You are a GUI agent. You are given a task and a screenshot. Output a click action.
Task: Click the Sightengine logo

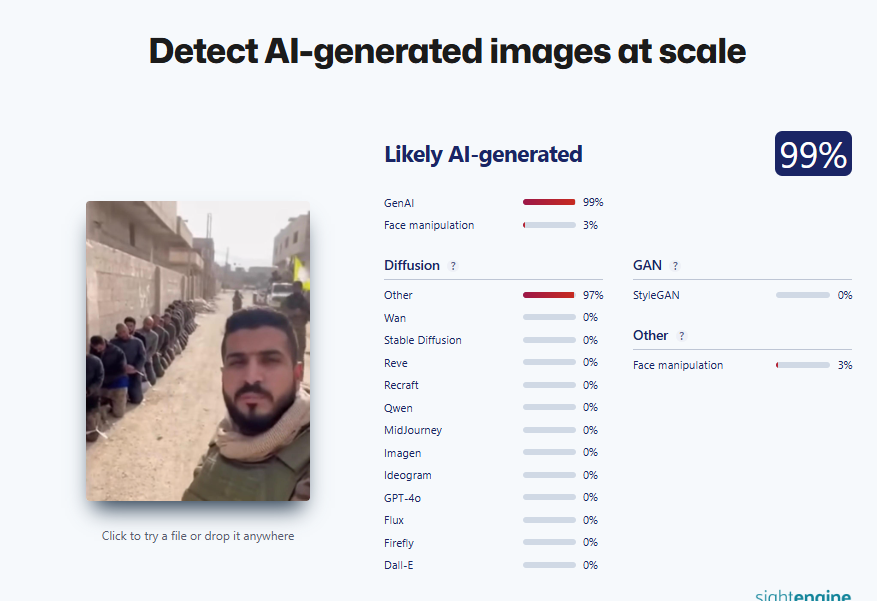(x=803, y=594)
